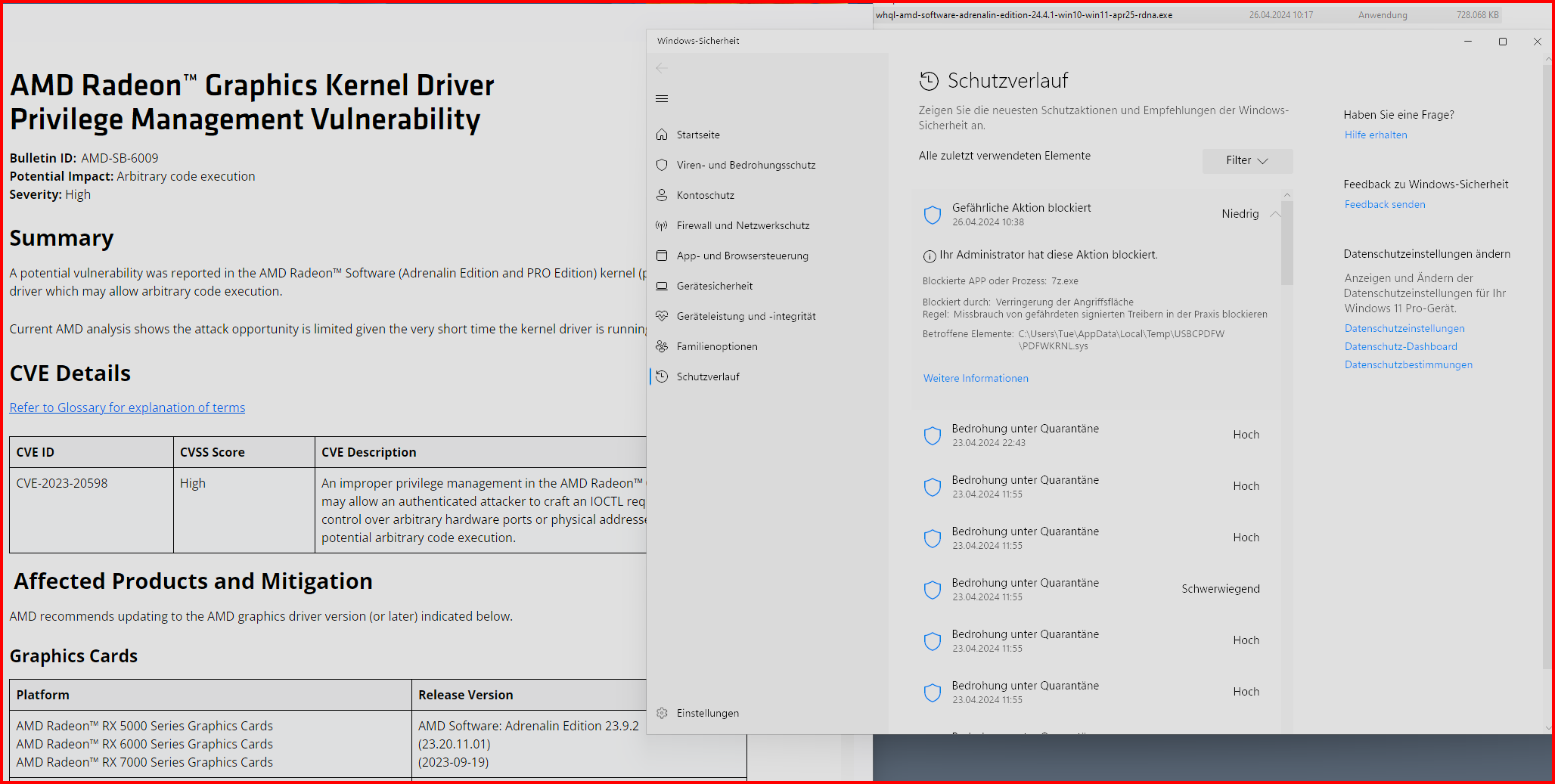This screenshot has height=784, width=1555.
Task: Select the whql-amd-software-adrenalin exe file row
Action: point(1187,15)
